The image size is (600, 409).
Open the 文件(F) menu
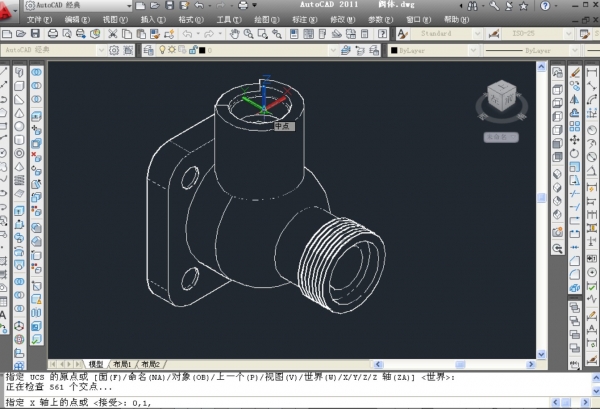pyautogui.click(x=39, y=20)
